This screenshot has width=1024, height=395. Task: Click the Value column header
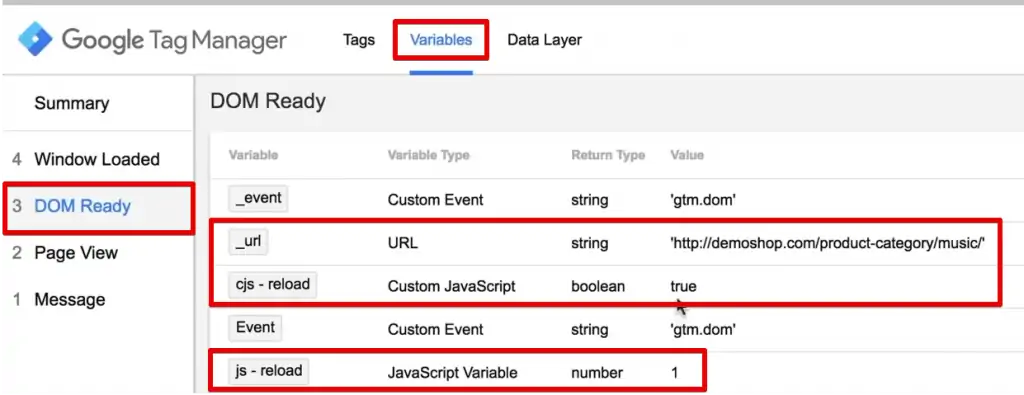687,155
